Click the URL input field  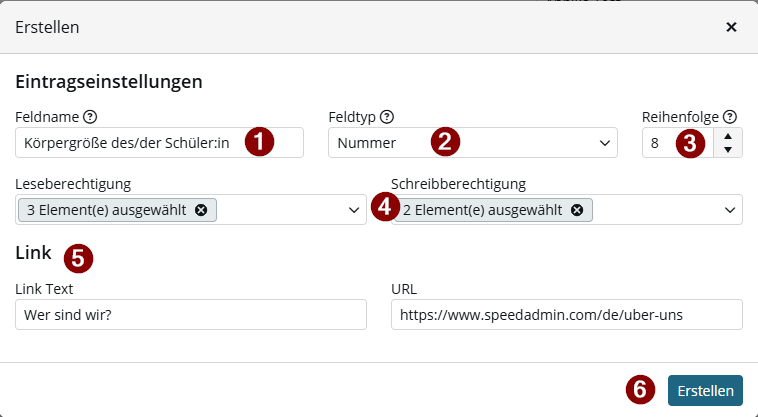567,315
